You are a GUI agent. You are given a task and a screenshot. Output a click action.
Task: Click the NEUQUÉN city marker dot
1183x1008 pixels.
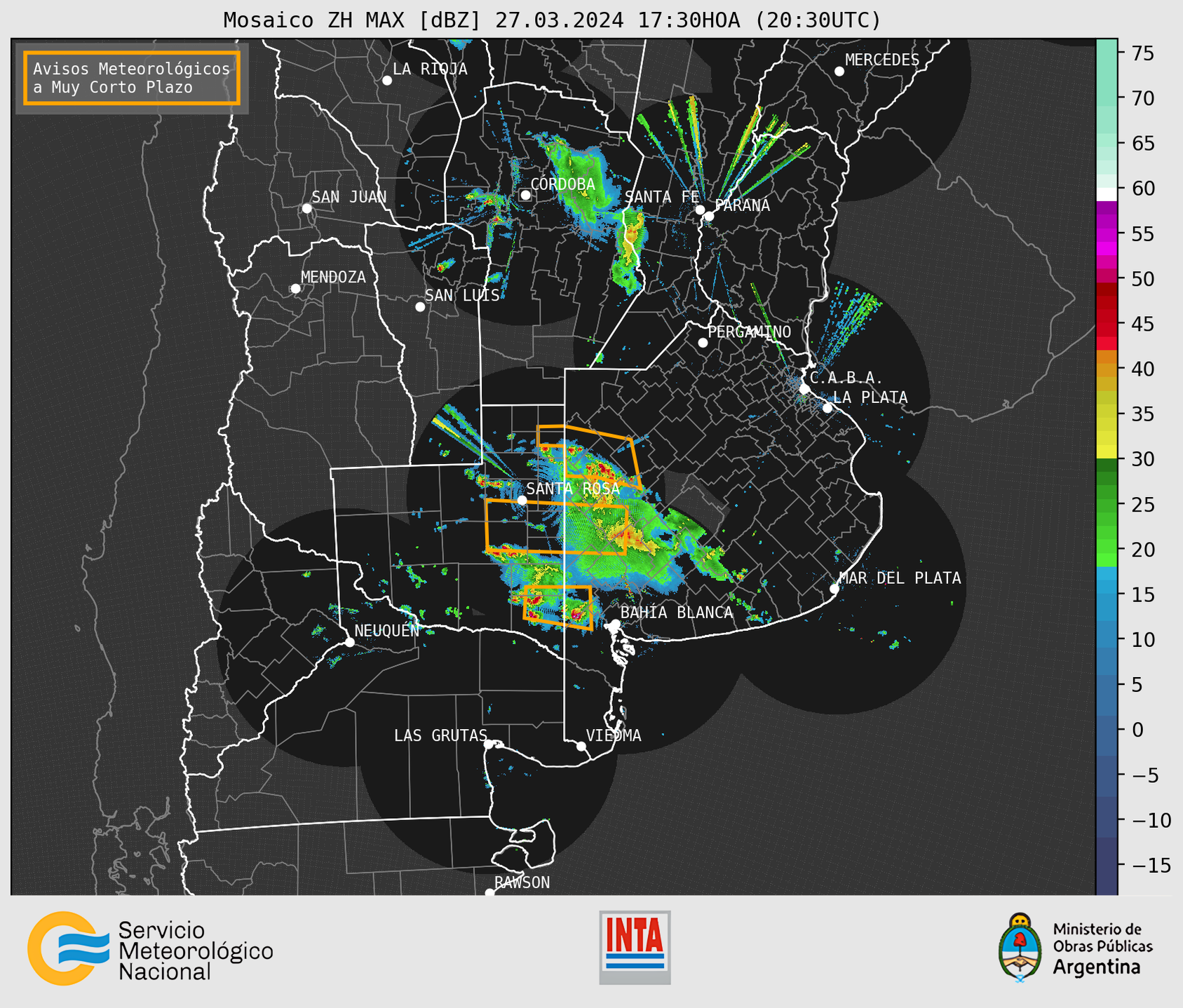tap(349, 642)
